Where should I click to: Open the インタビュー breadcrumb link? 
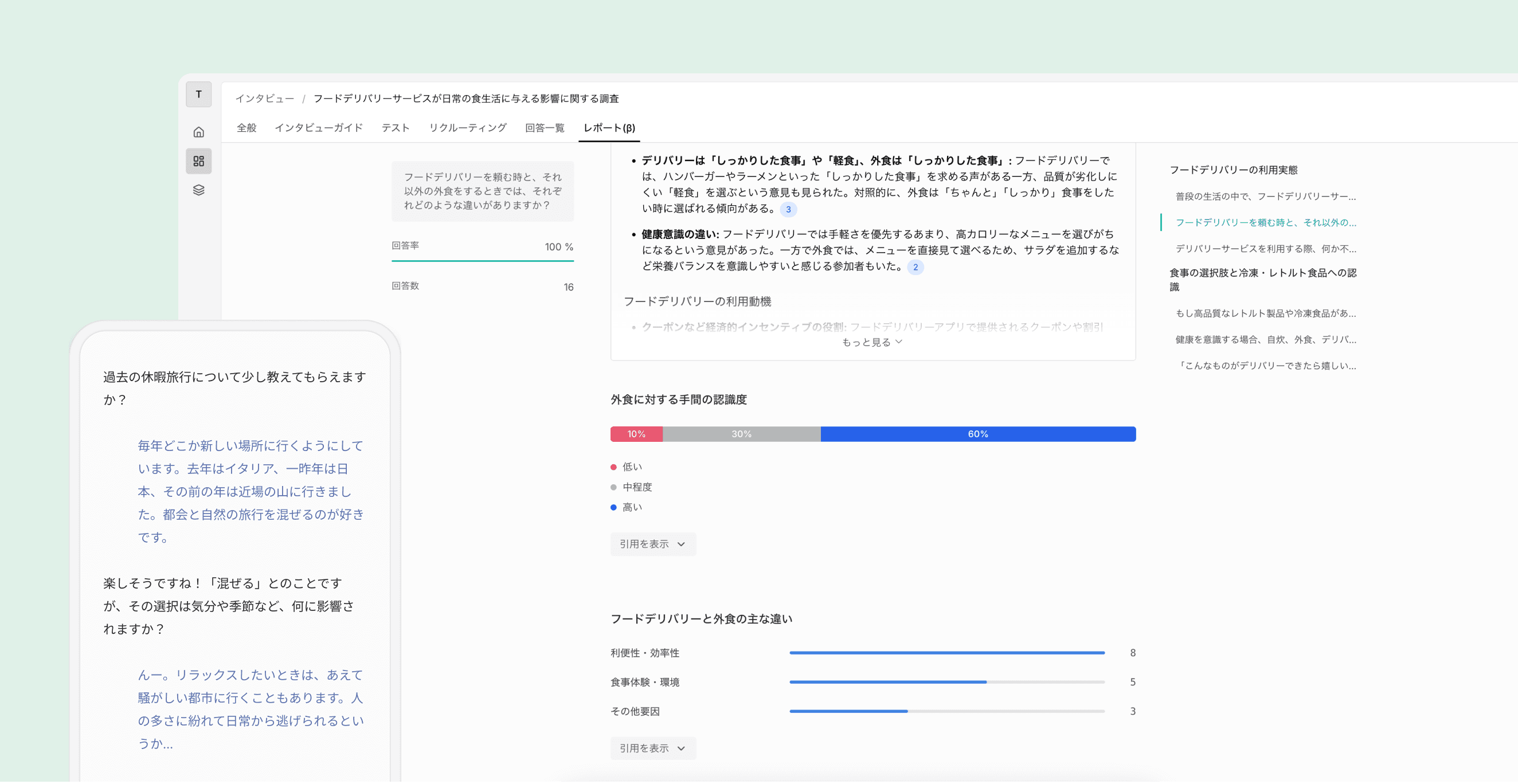pyautogui.click(x=265, y=99)
